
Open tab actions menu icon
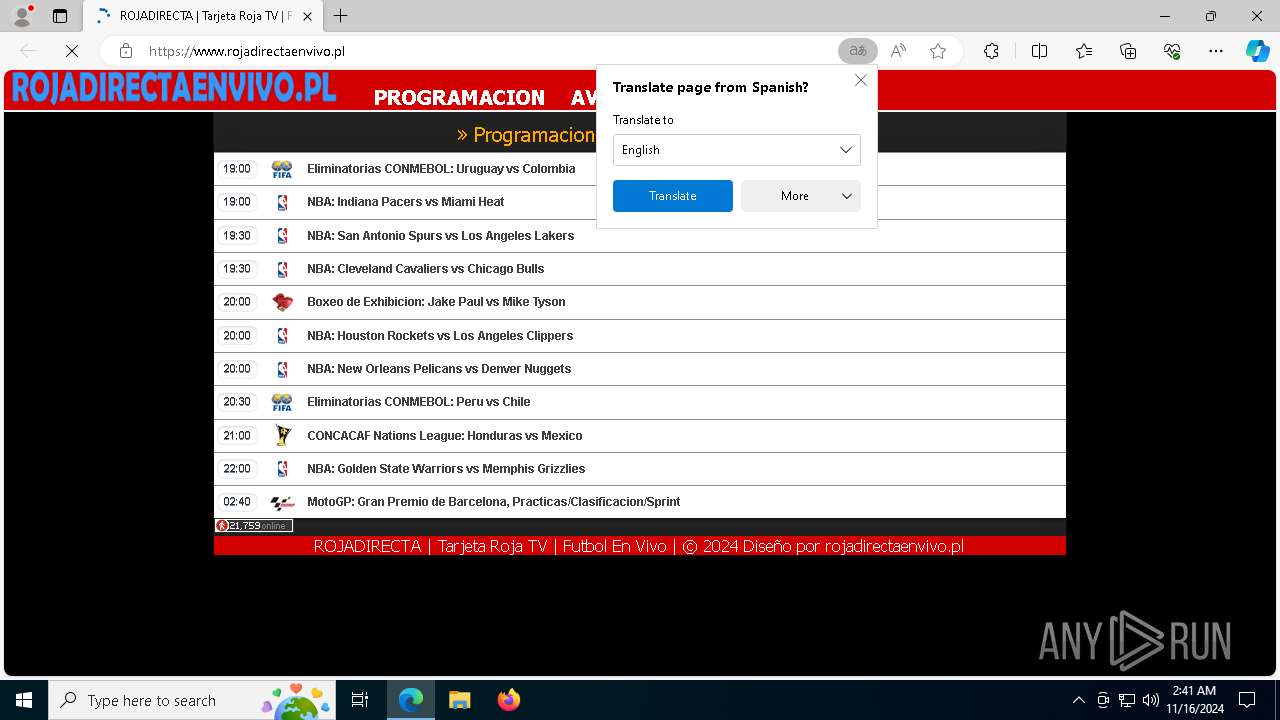click(60, 16)
